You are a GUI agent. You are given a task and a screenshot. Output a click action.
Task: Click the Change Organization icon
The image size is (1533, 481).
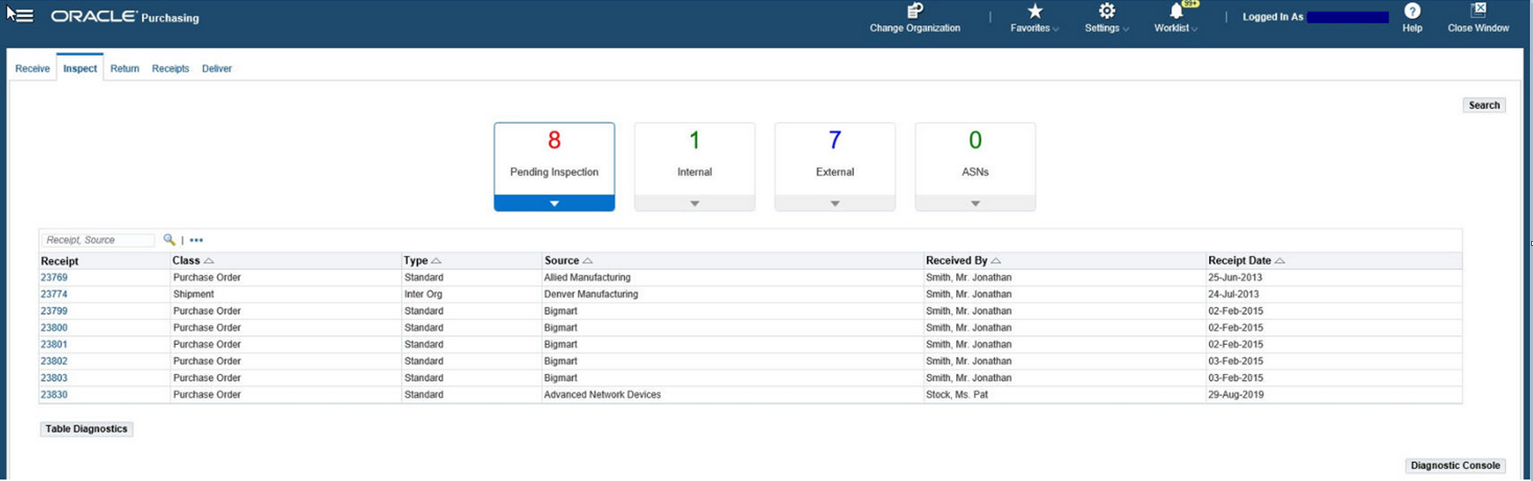(x=915, y=11)
